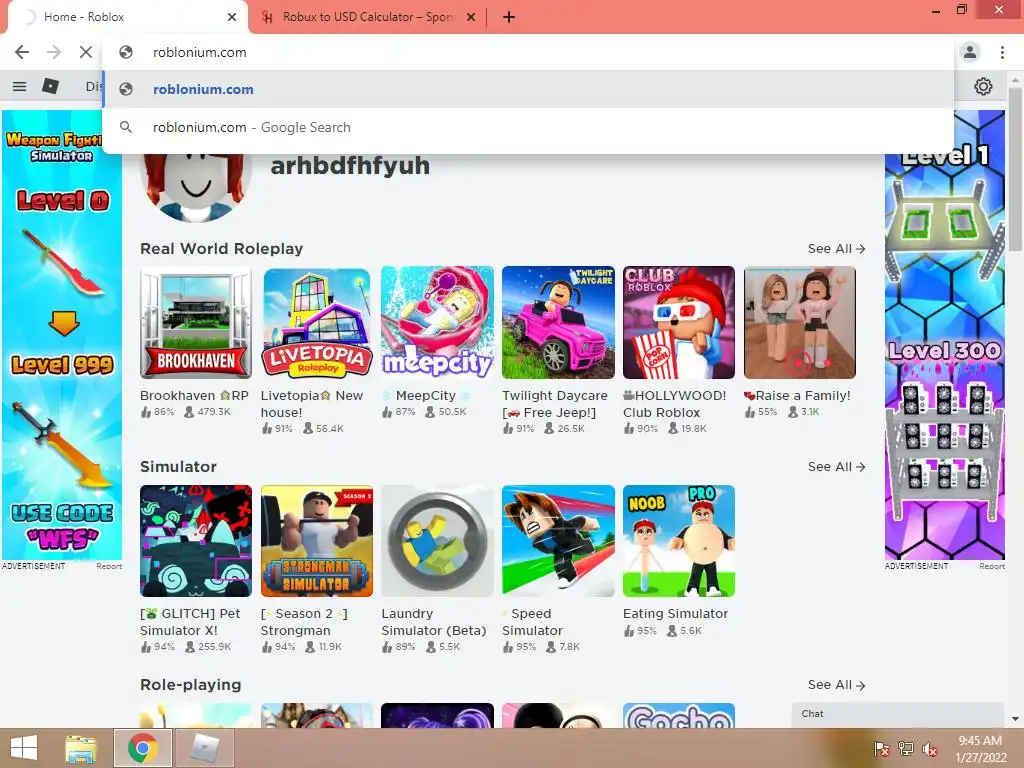Close the Home - Roblox tab
The width and height of the screenshot is (1024, 768).
(232, 17)
